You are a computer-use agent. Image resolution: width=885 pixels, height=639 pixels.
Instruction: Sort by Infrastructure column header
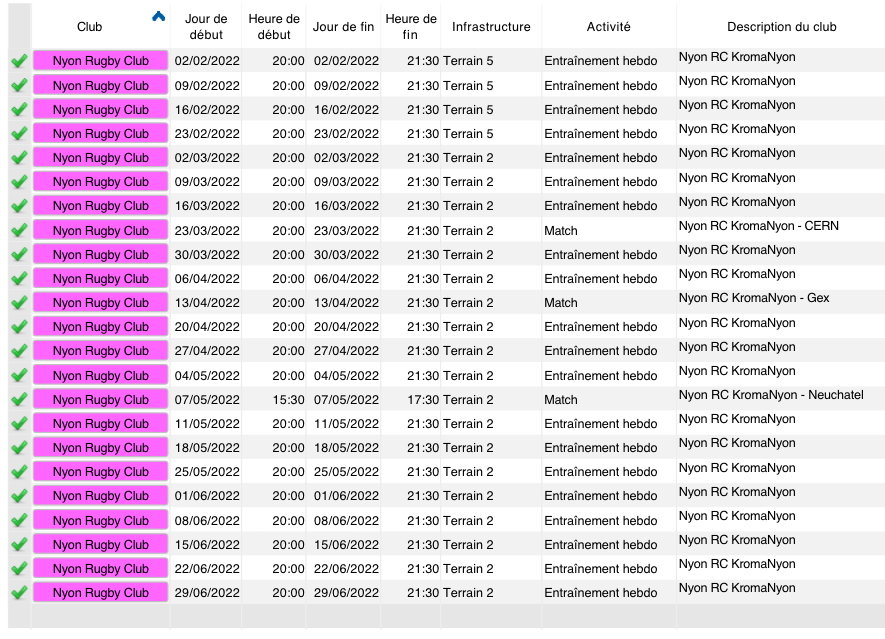pos(491,27)
